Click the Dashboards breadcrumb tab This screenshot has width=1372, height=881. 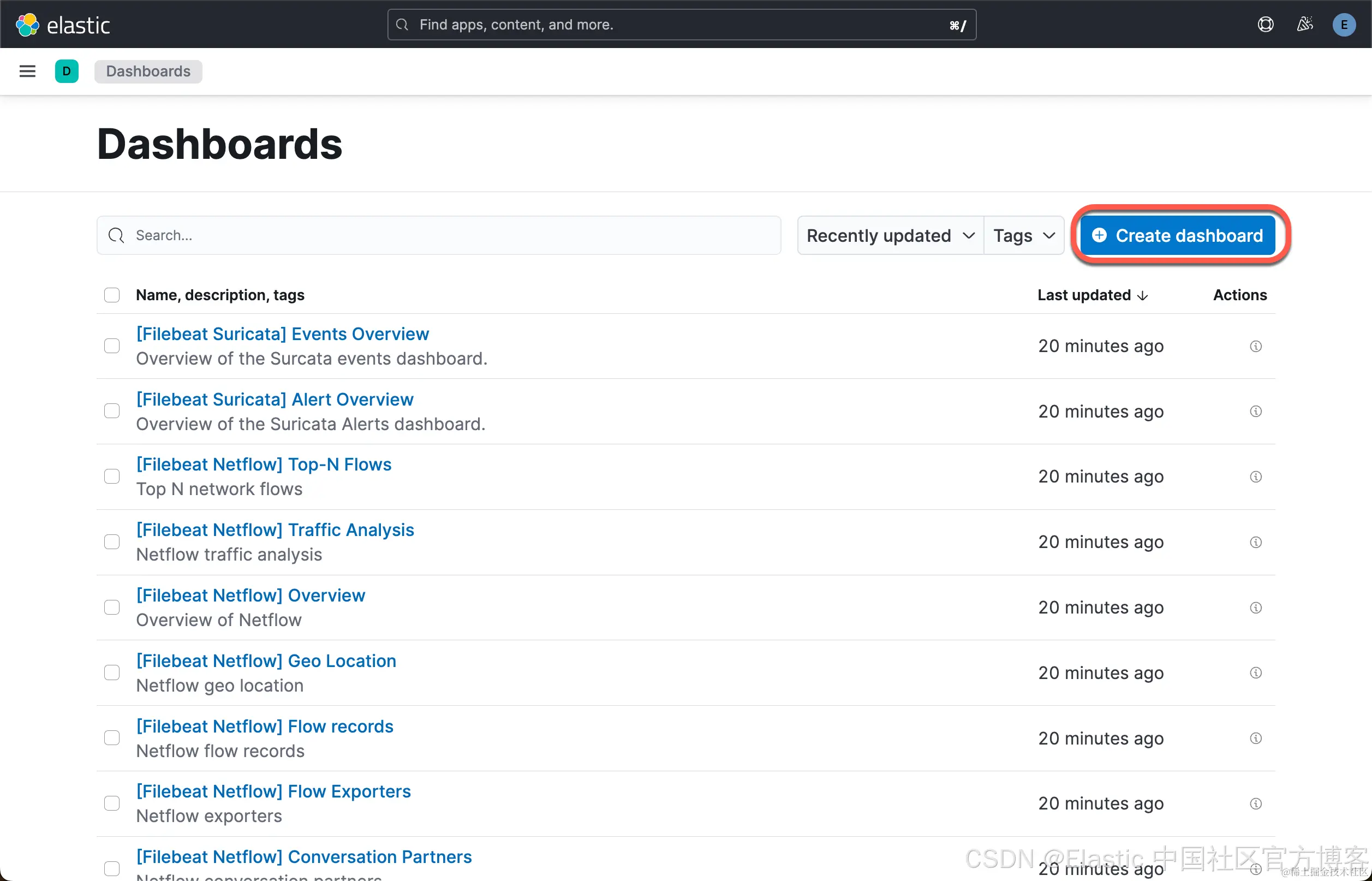[x=148, y=72]
